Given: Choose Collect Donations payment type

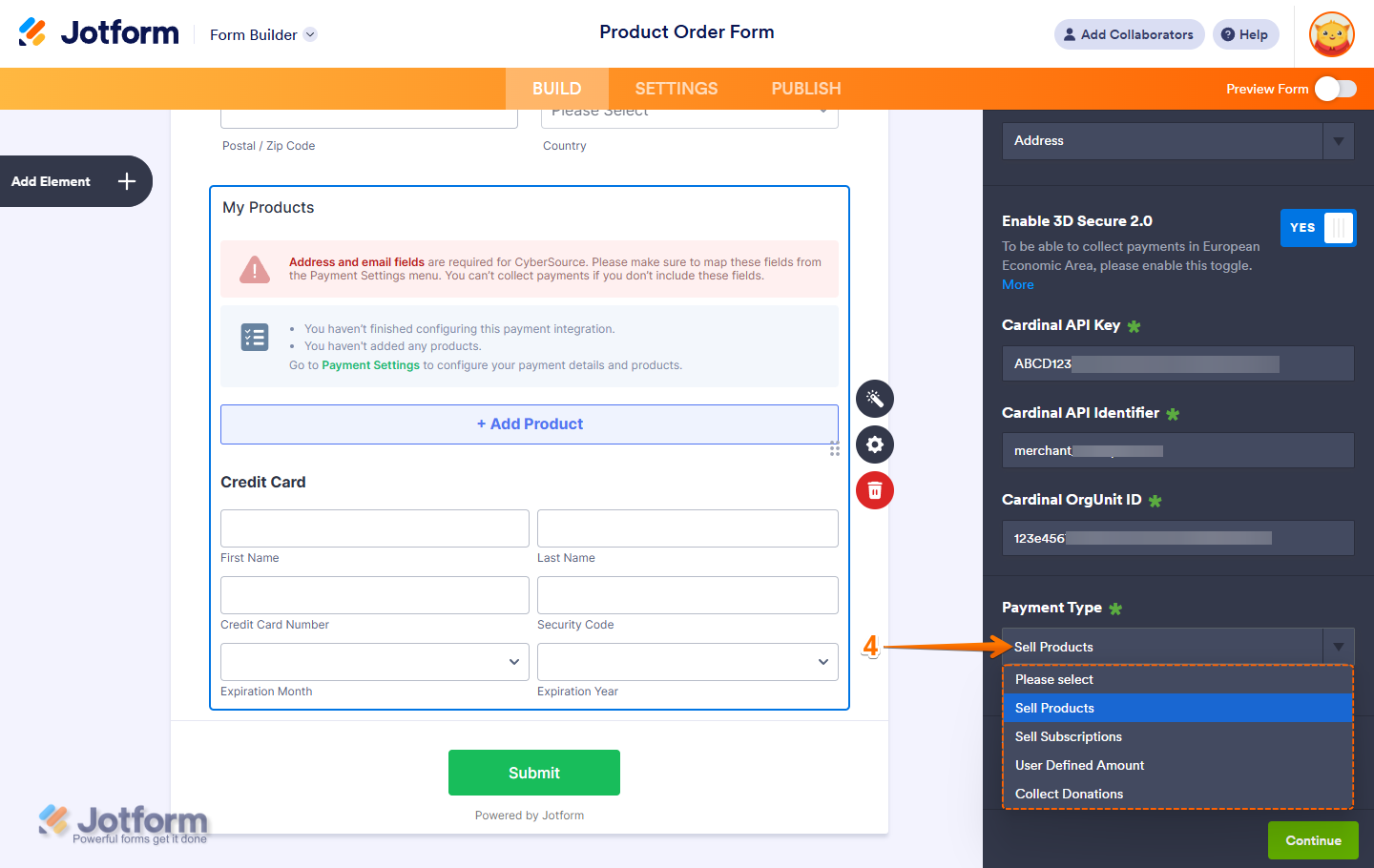Looking at the screenshot, I should coord(1069,794).
